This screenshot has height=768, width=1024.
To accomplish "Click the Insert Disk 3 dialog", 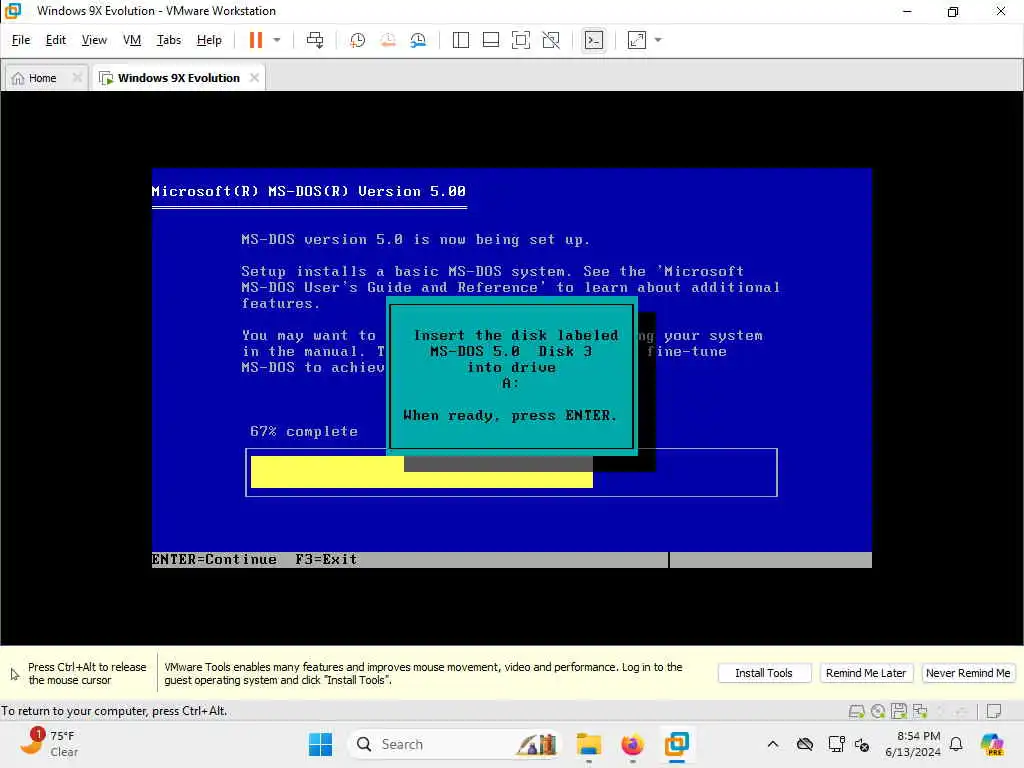I will (x=511, y=376).
